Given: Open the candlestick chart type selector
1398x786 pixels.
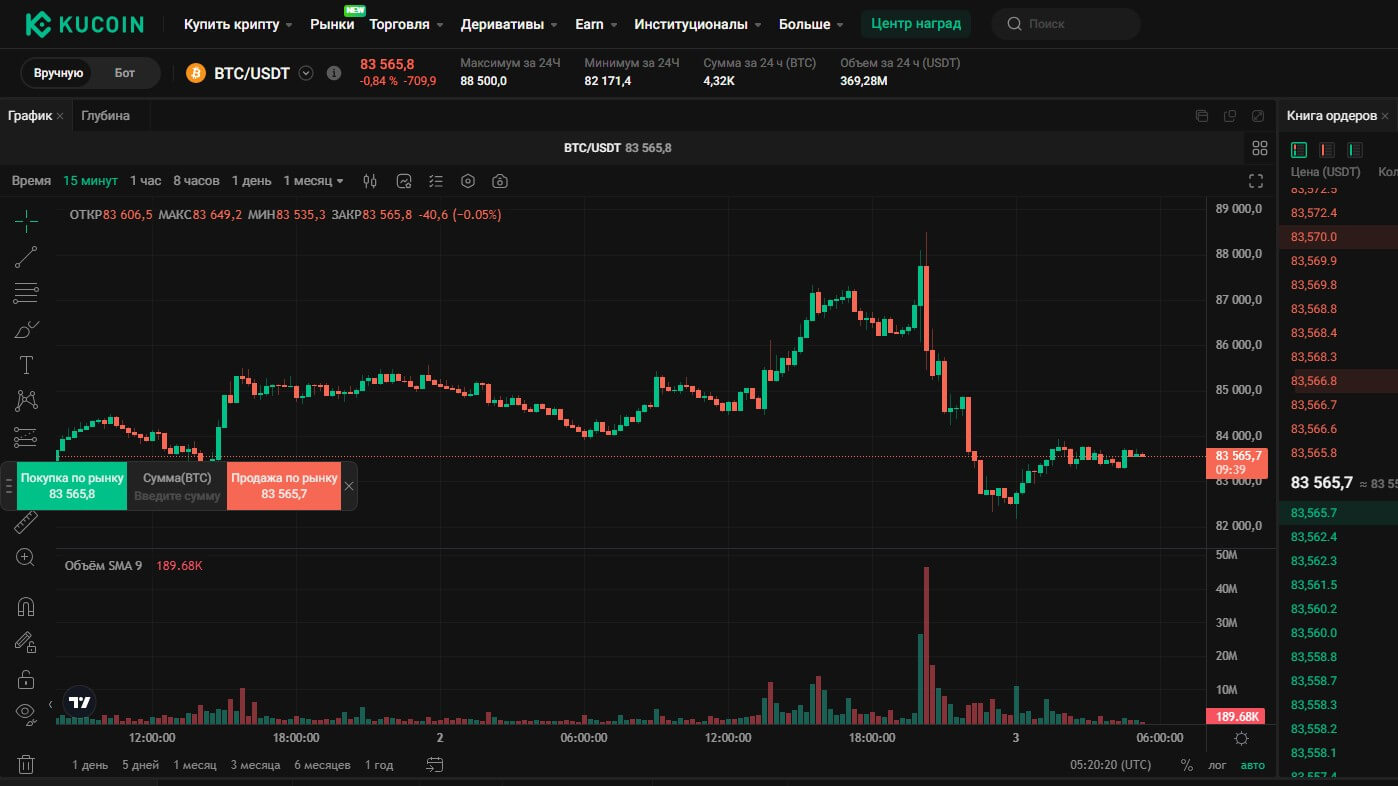Looking at the screenshot, I should click(x=370, y=181).
